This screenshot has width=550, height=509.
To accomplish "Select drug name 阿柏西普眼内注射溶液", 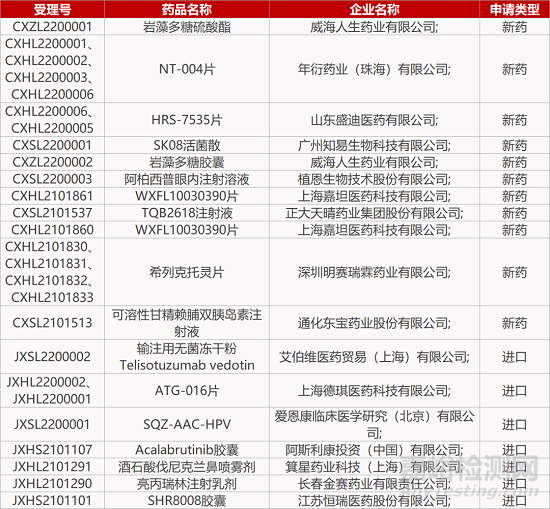I will point(187,179).
